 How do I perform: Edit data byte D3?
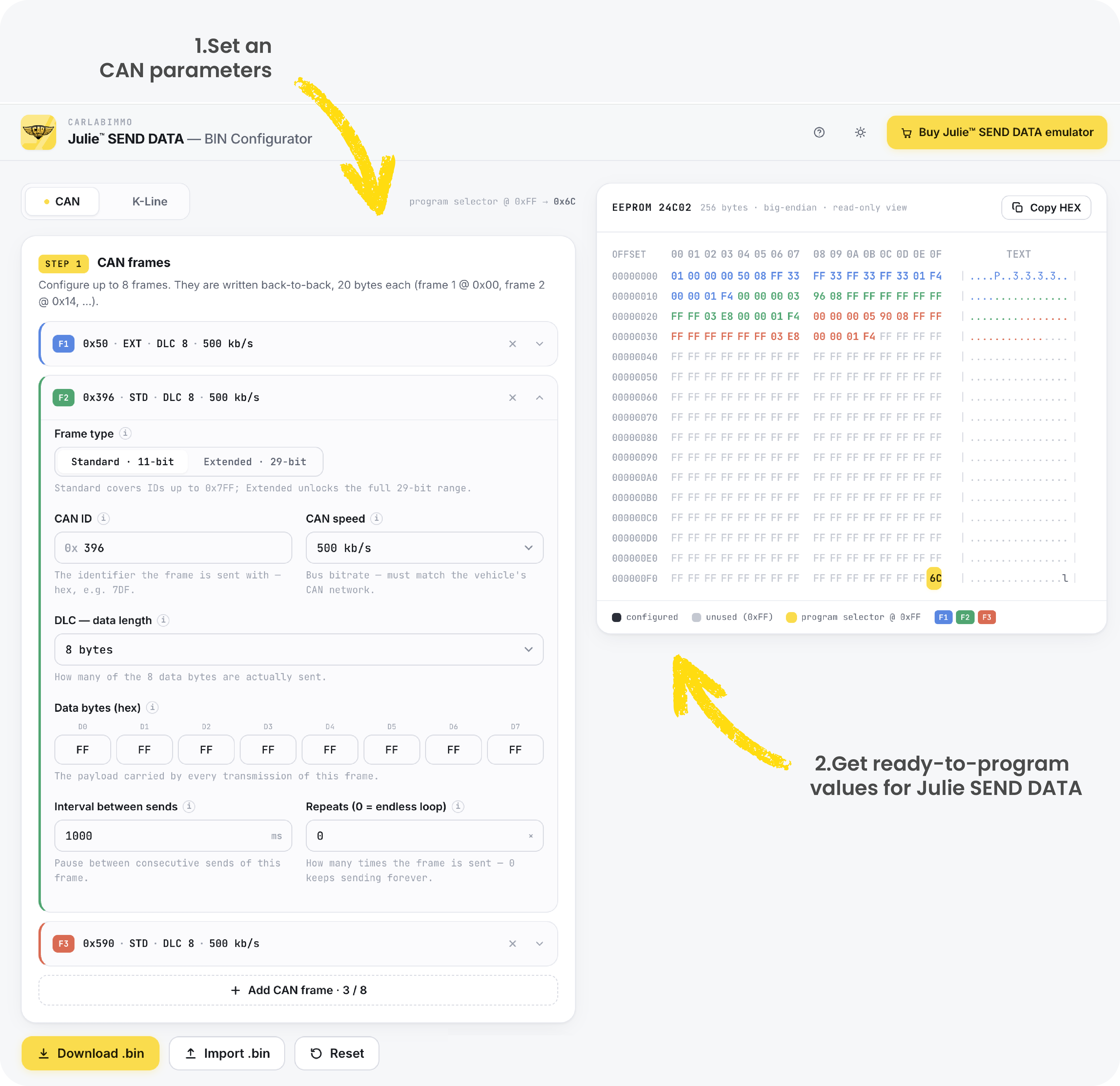click(x=268, y=750)
